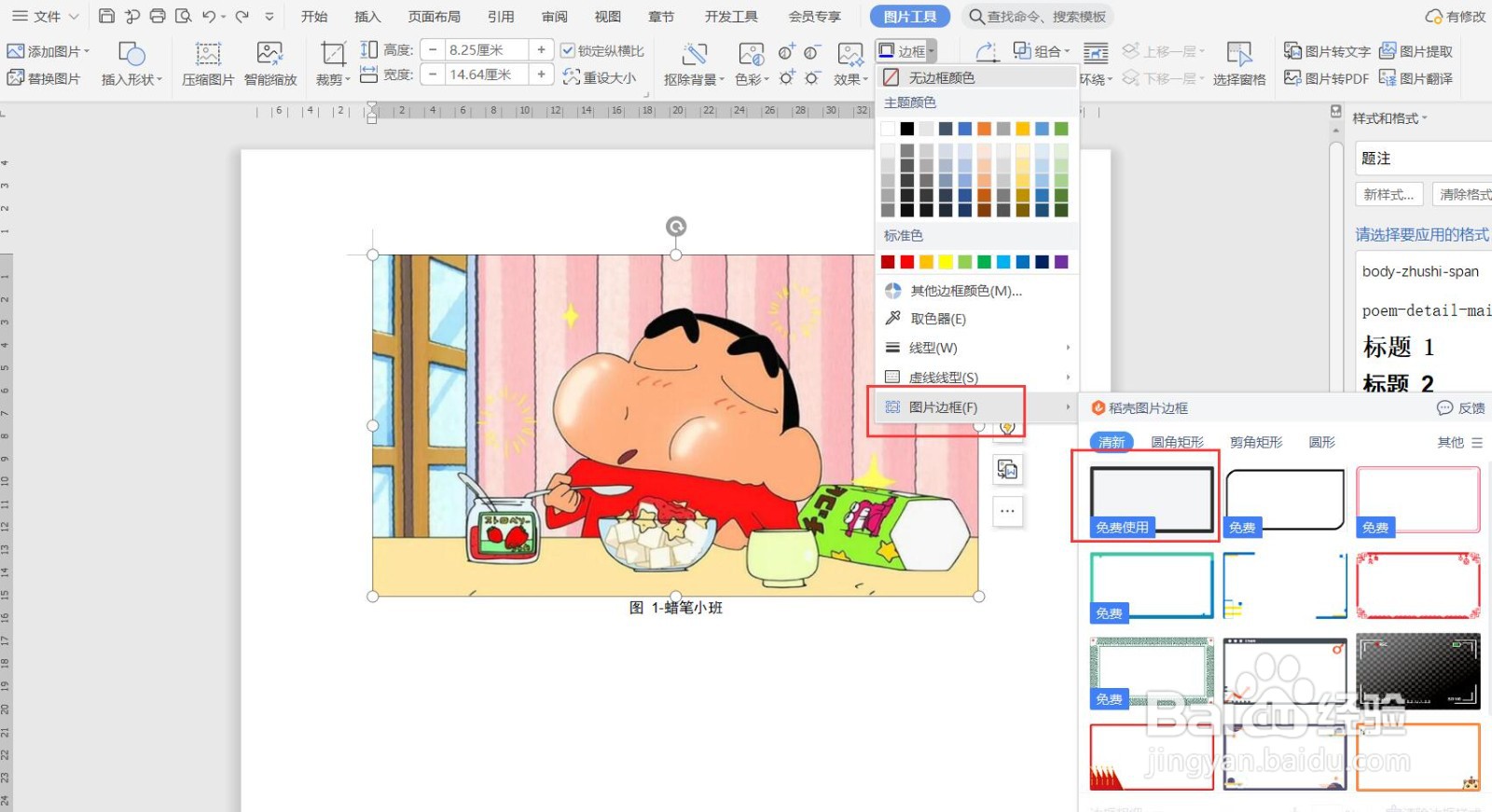This screenshot has width=1492, height=812.
Task: Open the Wrap (环绕) dropdown
Action: click(x=1097, y=79)
